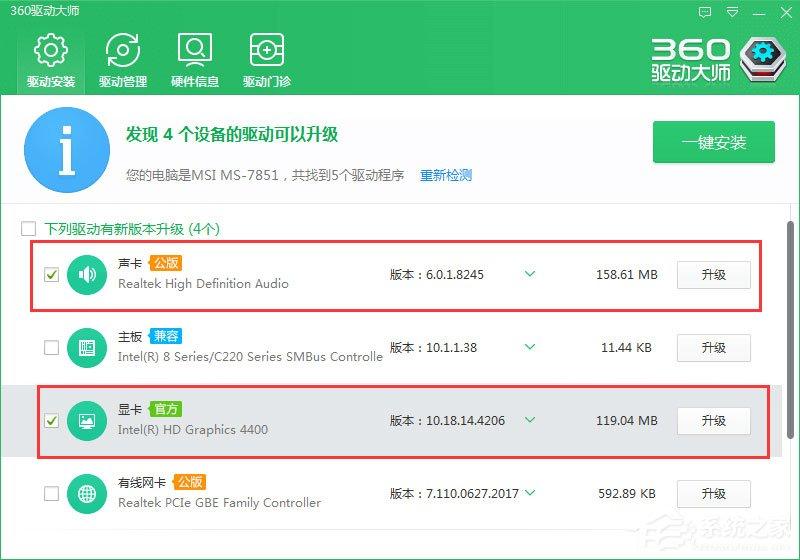Click the 158.61 MB size value
800x560 pixels.
click(627, 275)
